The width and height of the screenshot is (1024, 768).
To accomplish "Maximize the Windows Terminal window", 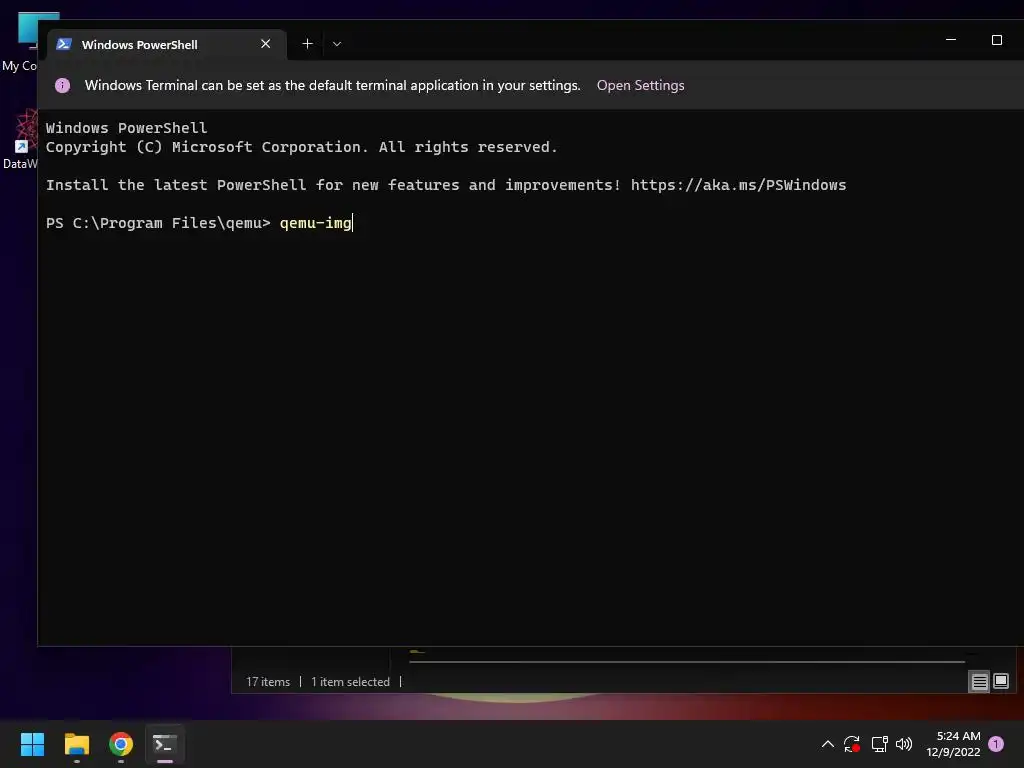I will [x=997, y=40].
